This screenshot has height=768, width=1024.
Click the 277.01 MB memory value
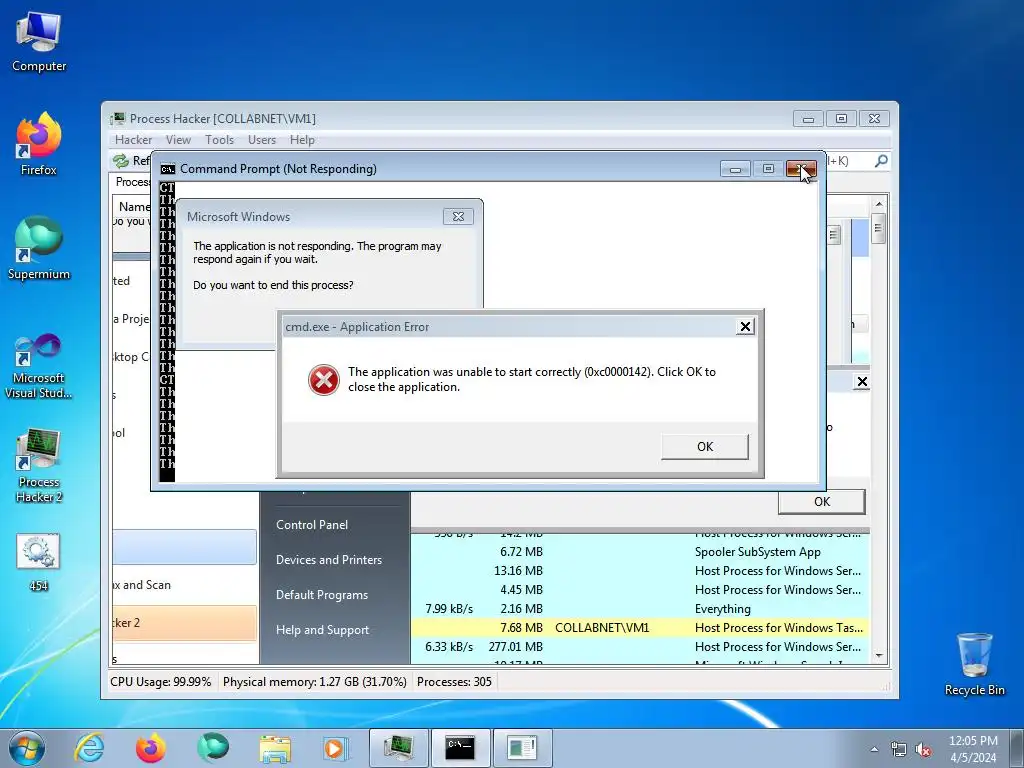click(516, 647)
